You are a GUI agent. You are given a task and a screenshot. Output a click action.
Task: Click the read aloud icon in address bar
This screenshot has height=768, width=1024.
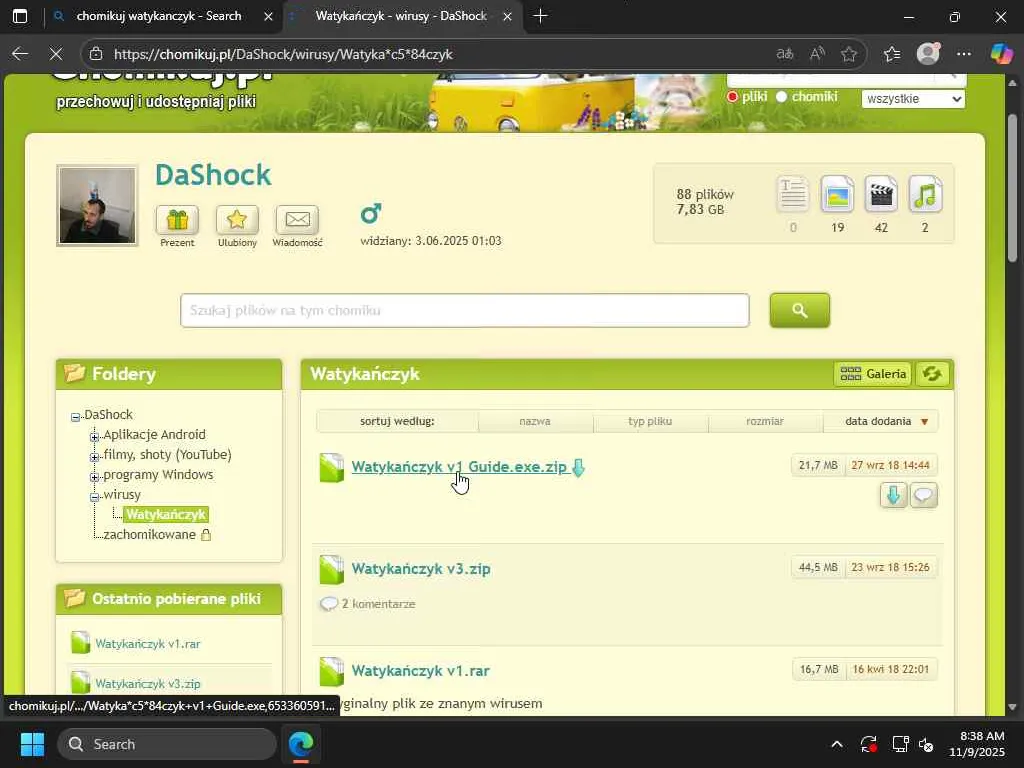[x=817, y=54]
